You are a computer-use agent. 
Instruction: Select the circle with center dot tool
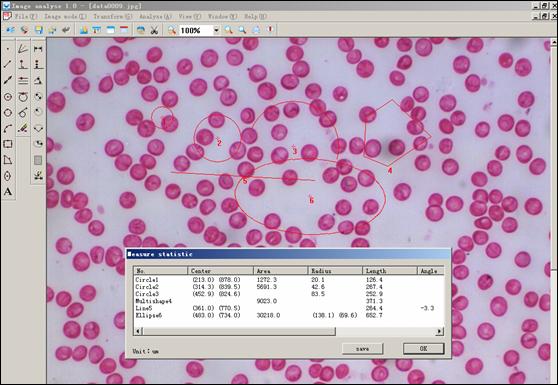(8, 96)
